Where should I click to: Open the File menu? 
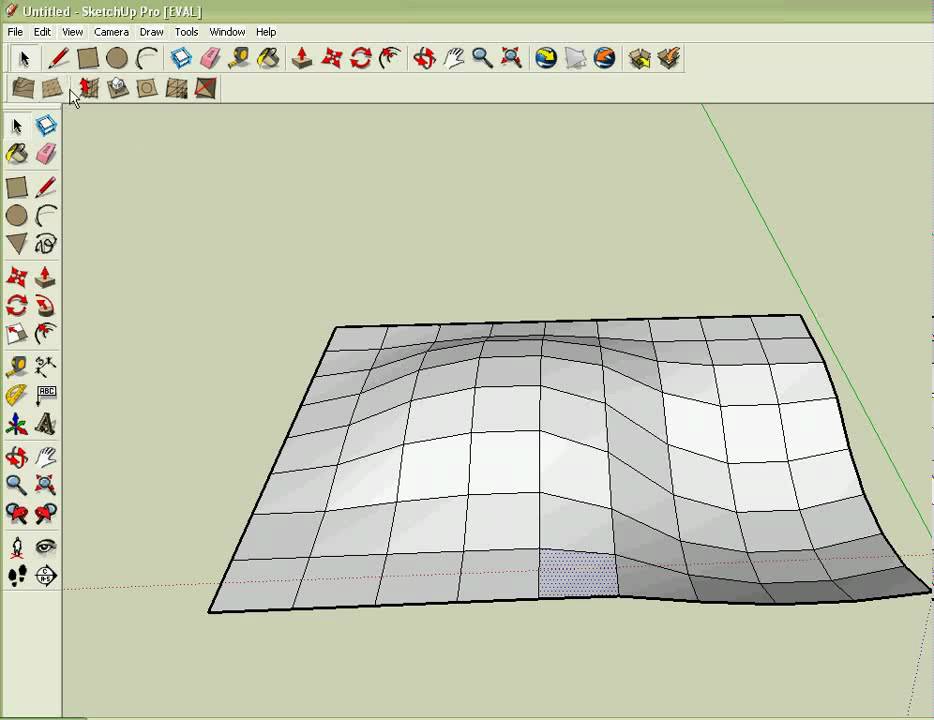15,32
